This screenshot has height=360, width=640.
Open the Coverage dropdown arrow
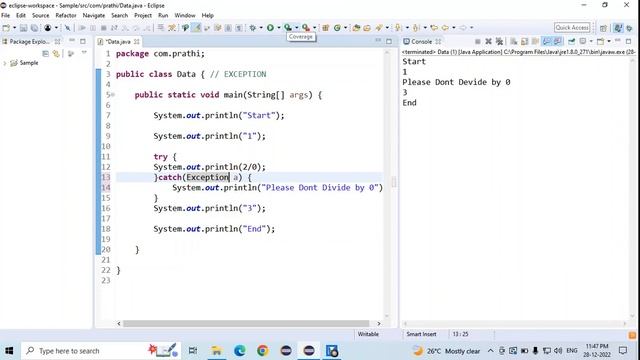(x=297, y=28)
